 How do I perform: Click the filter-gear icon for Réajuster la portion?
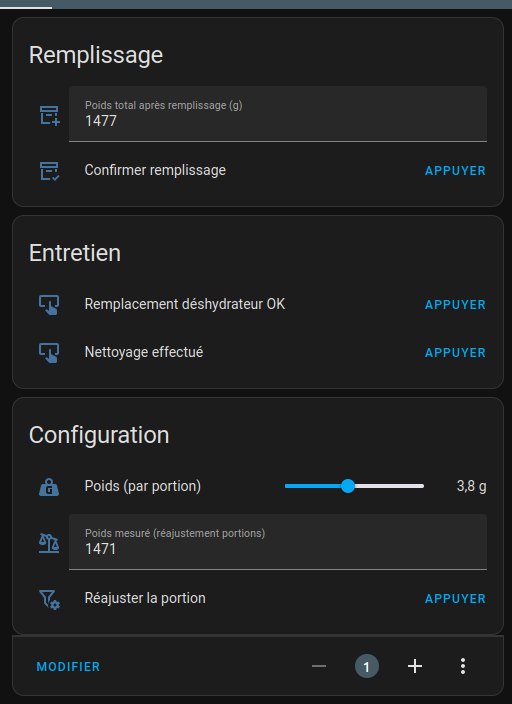[49, 598]
